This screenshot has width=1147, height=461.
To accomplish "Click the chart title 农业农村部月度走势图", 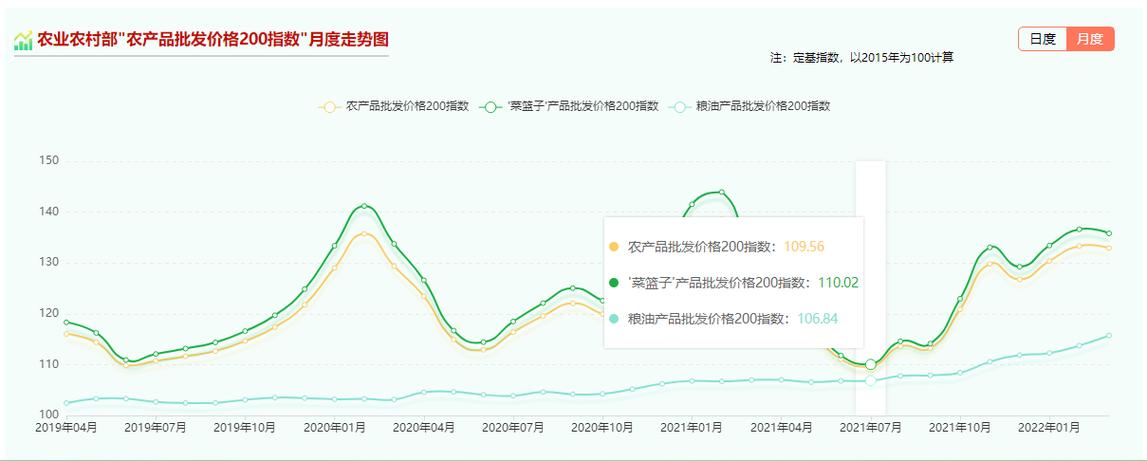I will coord(212,40).
